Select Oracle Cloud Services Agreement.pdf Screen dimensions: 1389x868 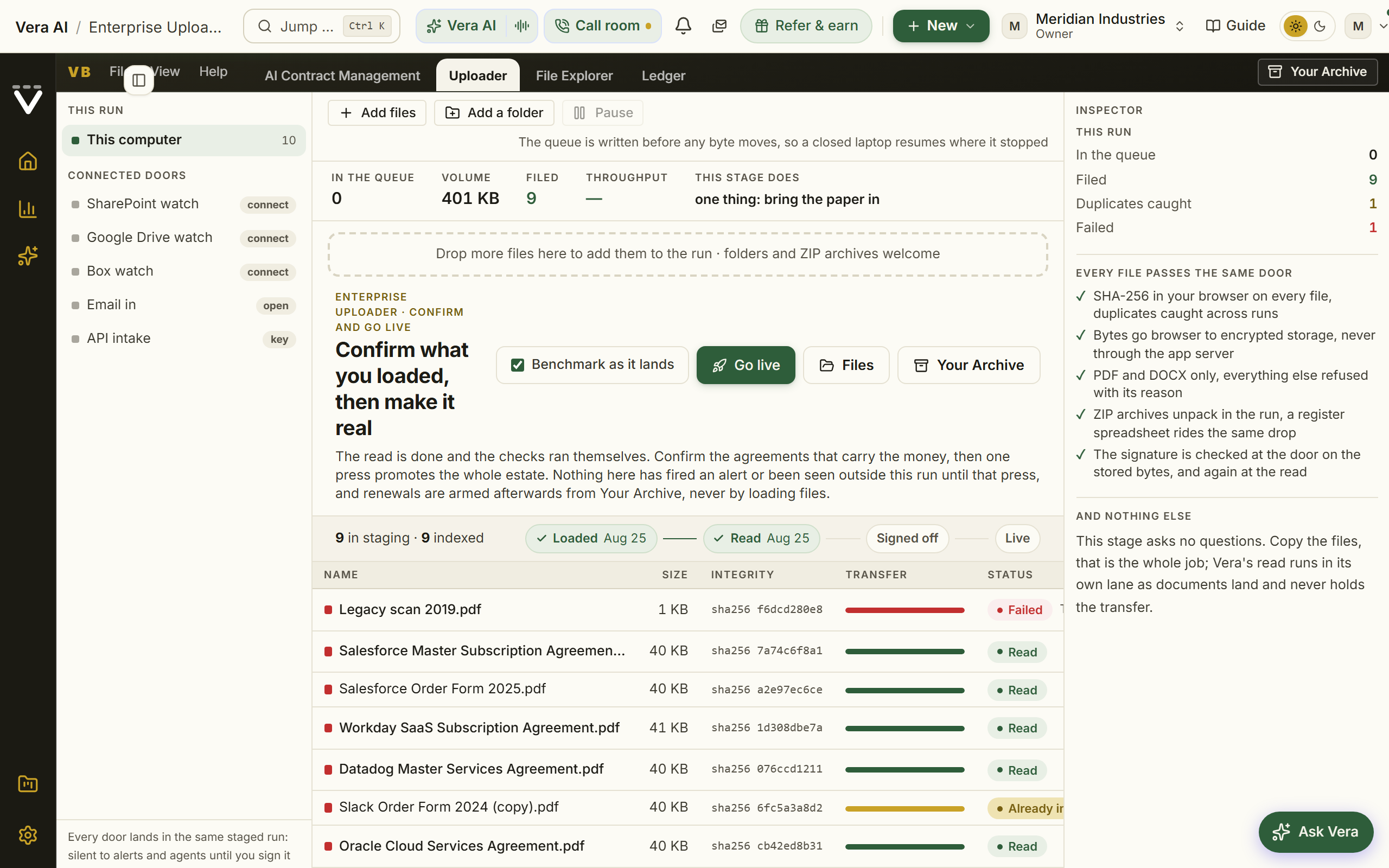click(x=462, y=846)
